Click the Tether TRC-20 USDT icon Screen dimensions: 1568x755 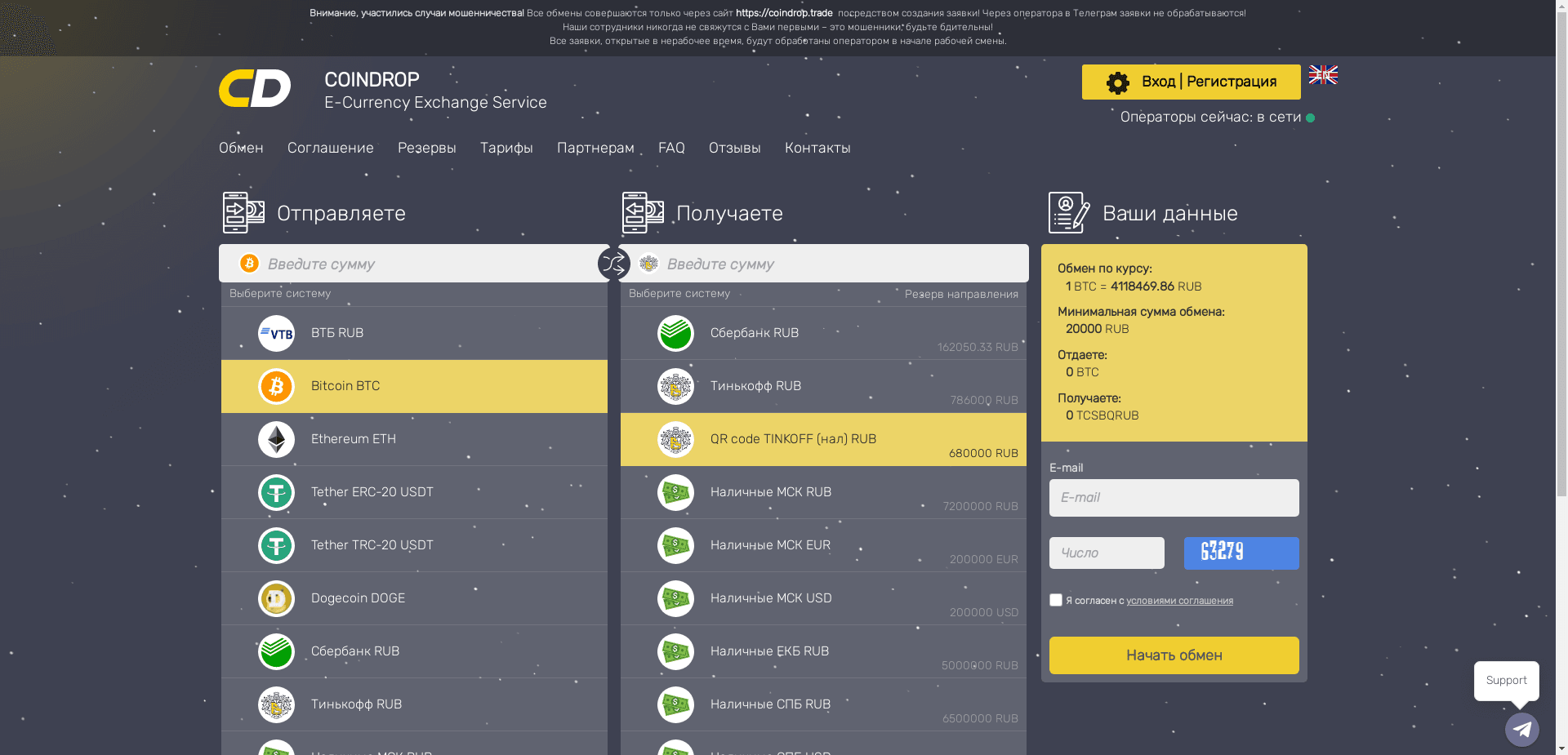(276, 545)
